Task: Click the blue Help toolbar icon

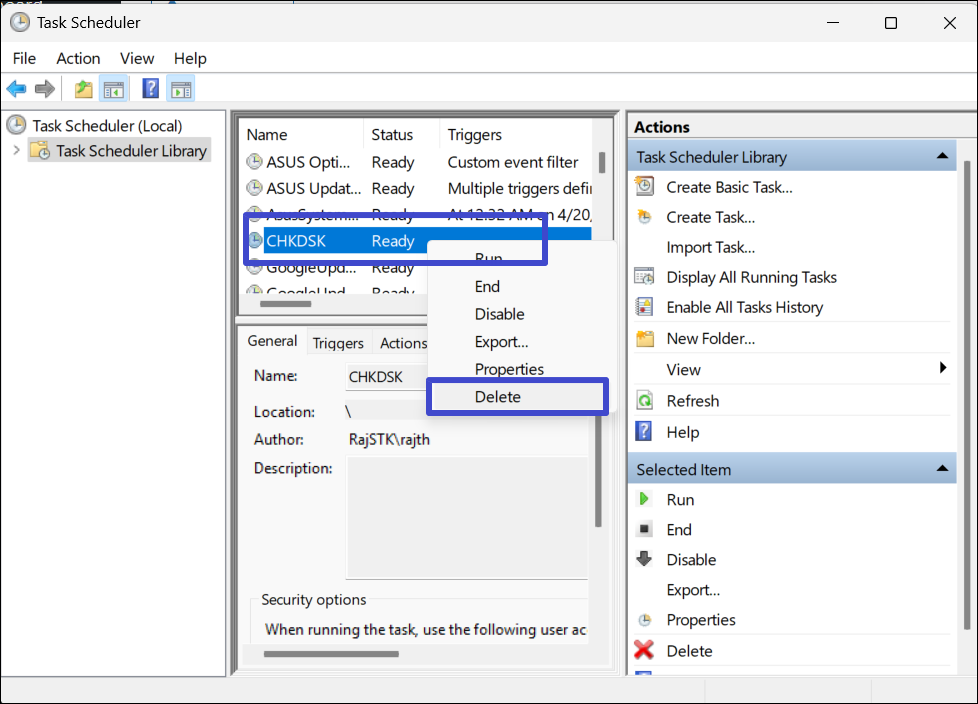Action: (150, 90)
